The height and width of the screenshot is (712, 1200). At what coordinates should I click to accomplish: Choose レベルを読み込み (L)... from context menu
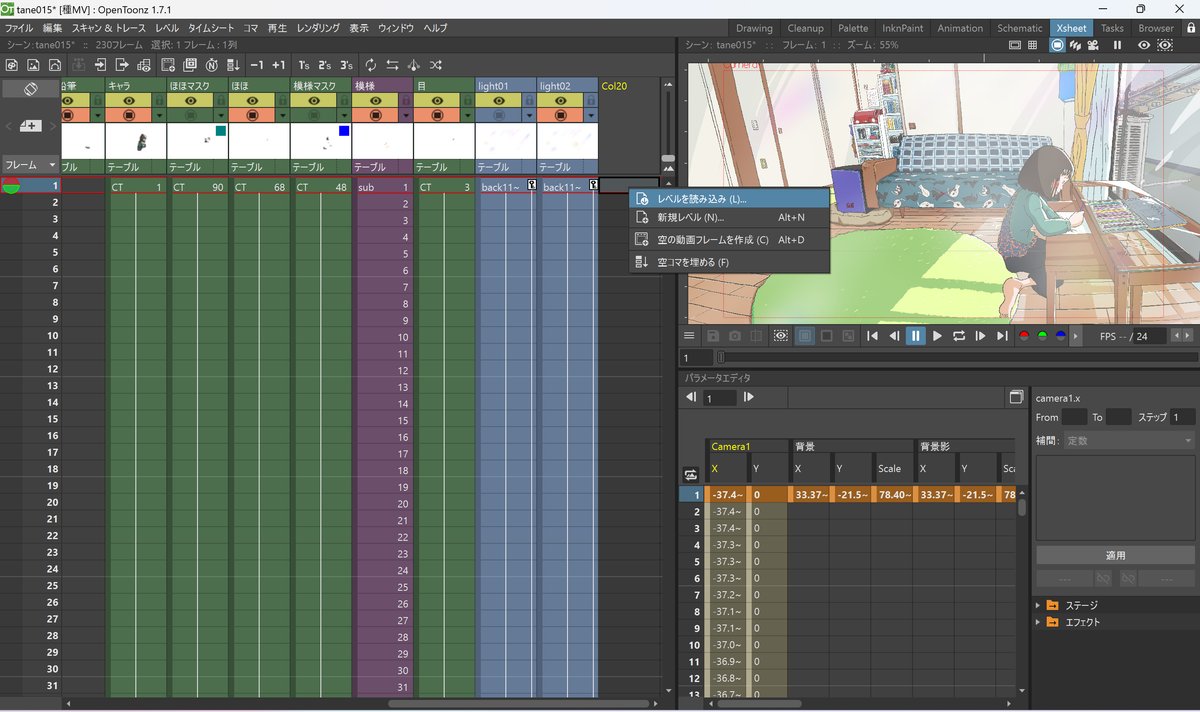[x=730, y=199]
